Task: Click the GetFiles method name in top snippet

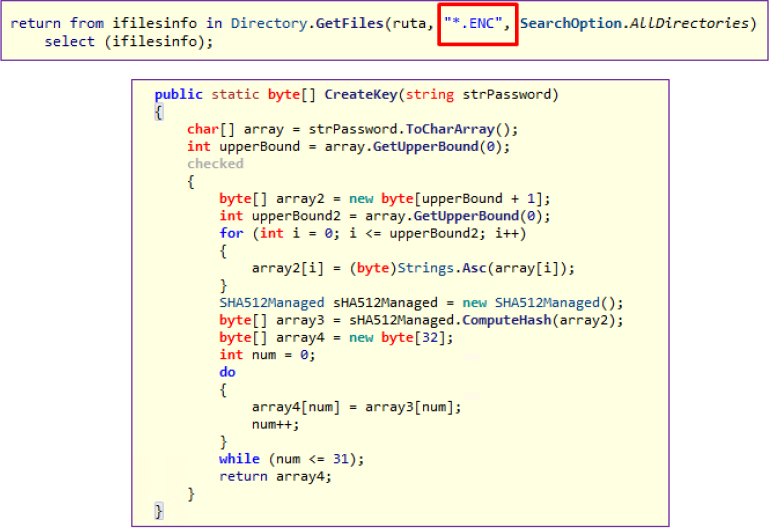Action: 349,23
